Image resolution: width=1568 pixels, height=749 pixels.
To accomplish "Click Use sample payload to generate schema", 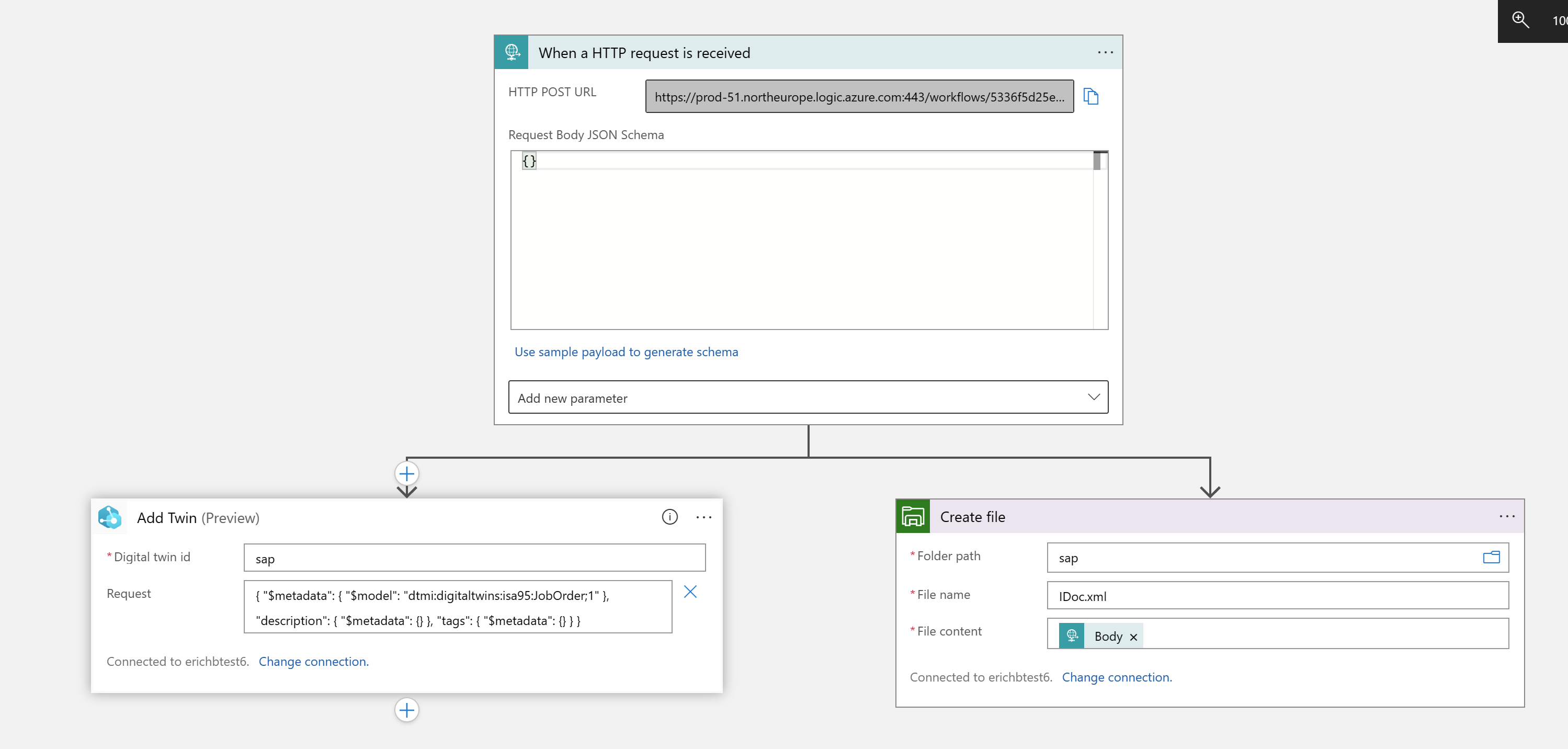I will pos(626,352).
